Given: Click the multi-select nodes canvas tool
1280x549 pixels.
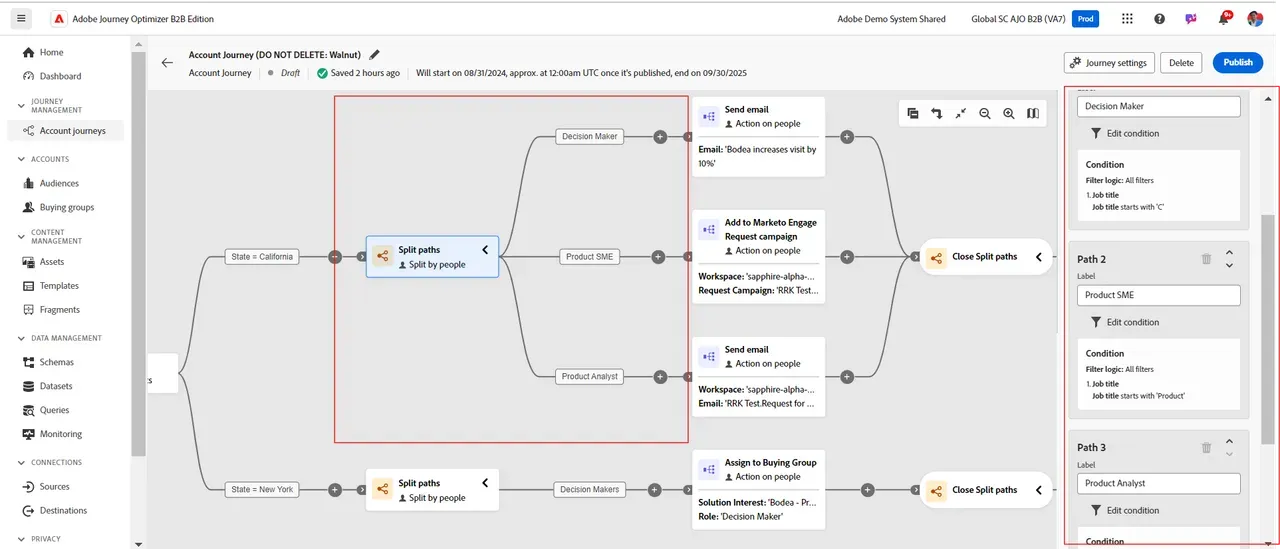Looking at the screenshot, I should coord(913,113).
